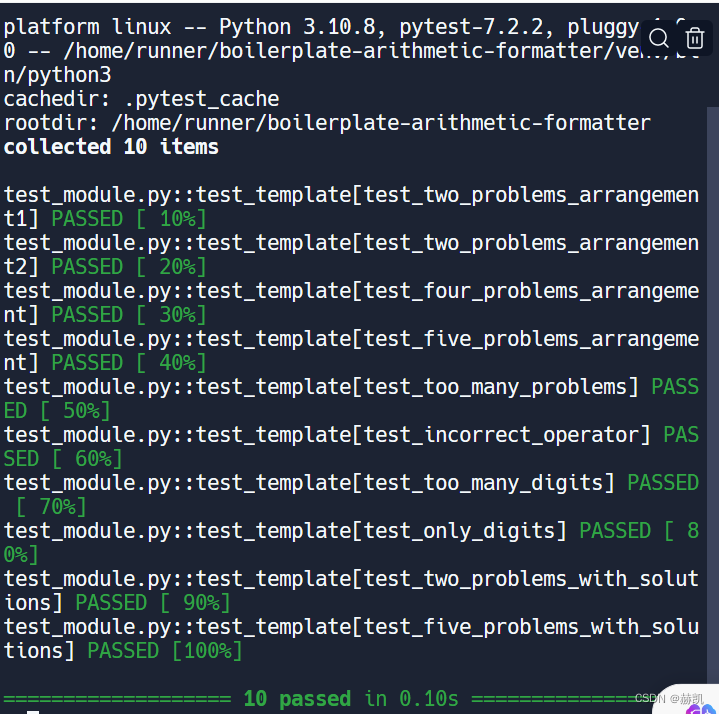Image resolution: width=719 pixels, height=714 pixels.
Task: Click the search magnifier icon in console
Action: coord(658,38)
